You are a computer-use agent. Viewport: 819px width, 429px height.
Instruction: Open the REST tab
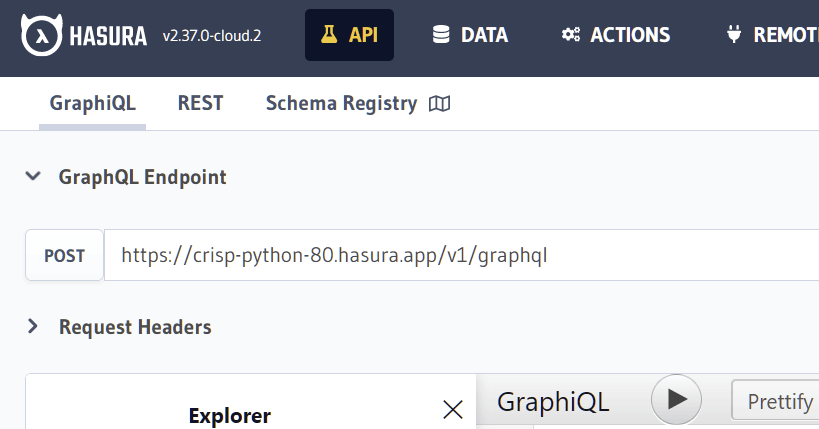click(200, 103)
